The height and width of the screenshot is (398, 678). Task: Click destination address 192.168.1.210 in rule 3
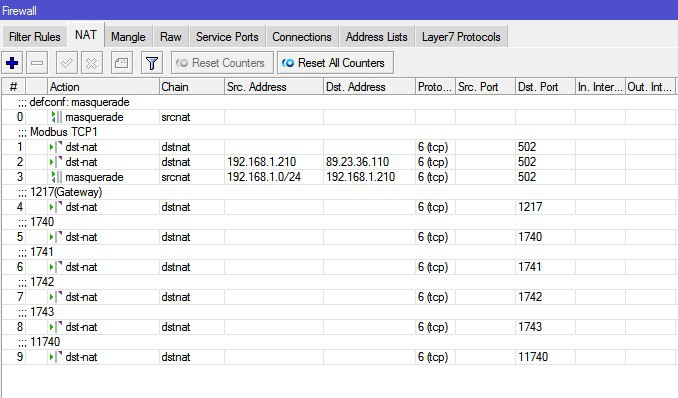pyautogui.click(x=360, y=177)
